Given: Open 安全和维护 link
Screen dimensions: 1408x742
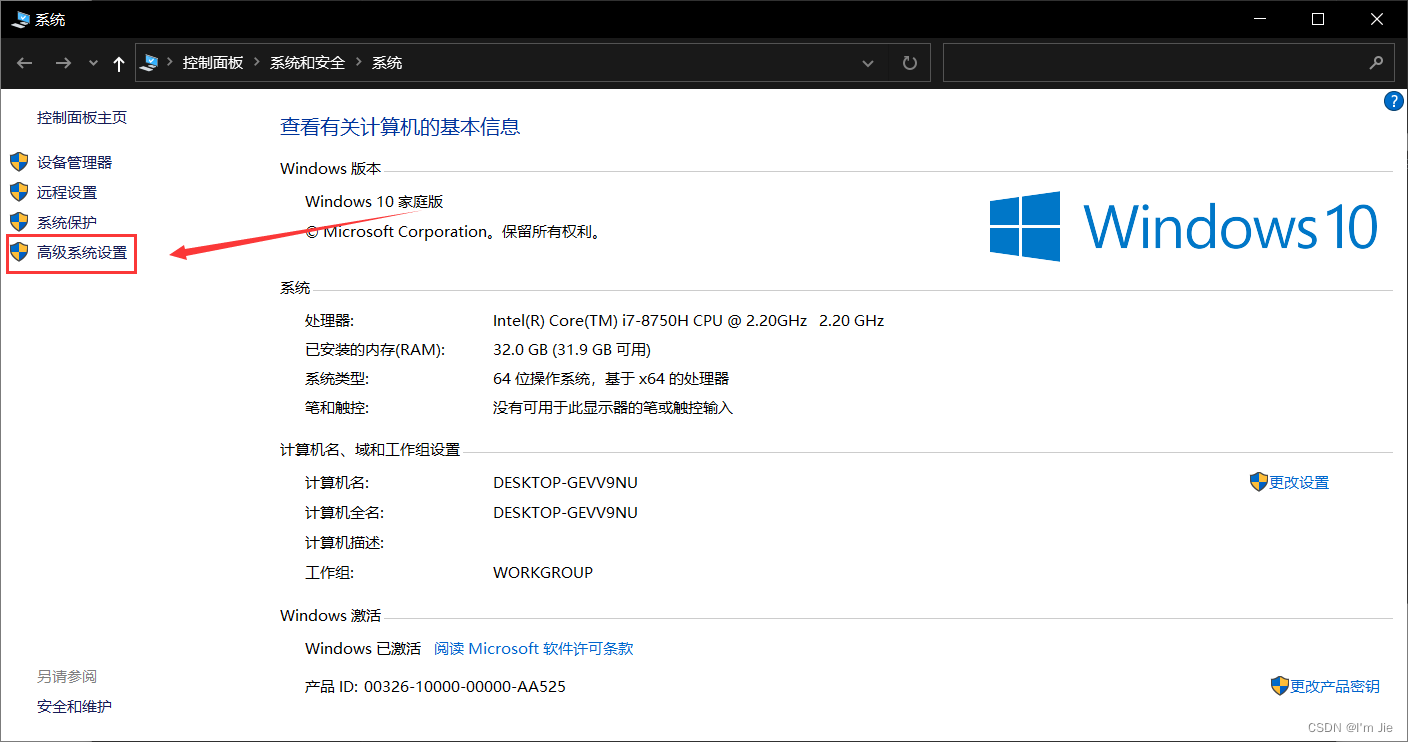Looking at the screenshot, I should (x=75, y=706).
